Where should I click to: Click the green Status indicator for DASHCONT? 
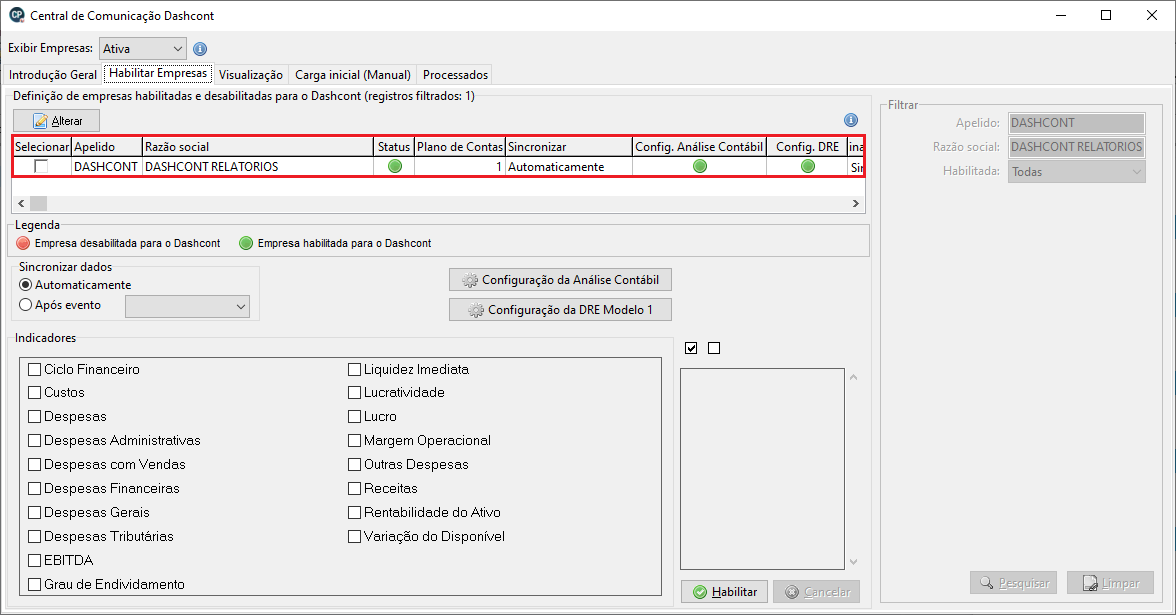pos(394,166)
